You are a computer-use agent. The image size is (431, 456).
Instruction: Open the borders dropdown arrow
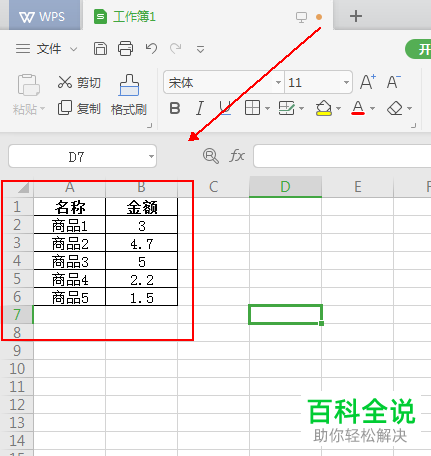coord(267,108)
